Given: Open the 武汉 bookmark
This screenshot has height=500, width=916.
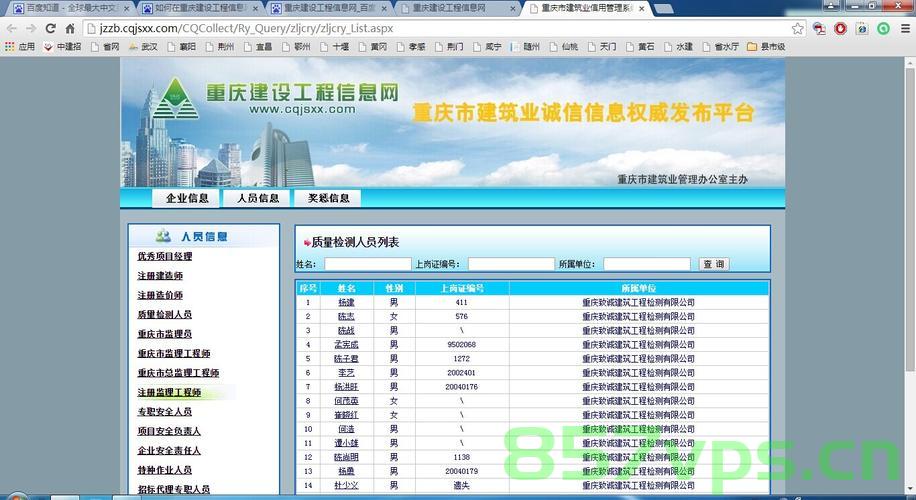Looking at the screenshot, I should 143,47.
